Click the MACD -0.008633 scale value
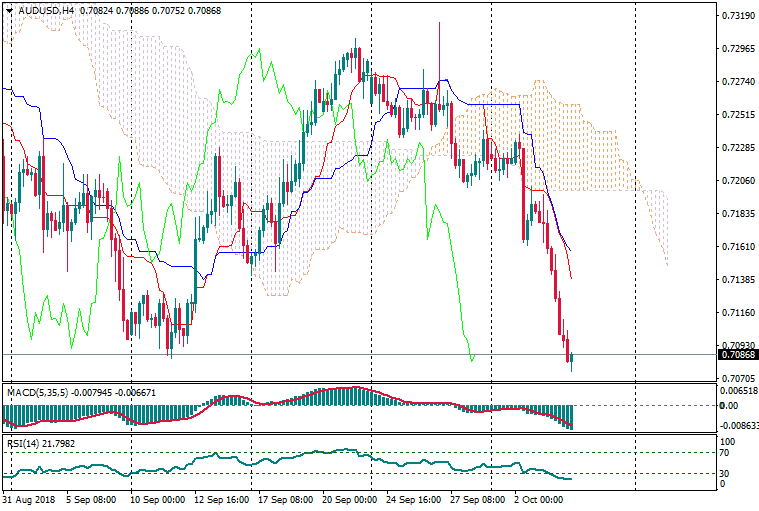 coord(736,425)
